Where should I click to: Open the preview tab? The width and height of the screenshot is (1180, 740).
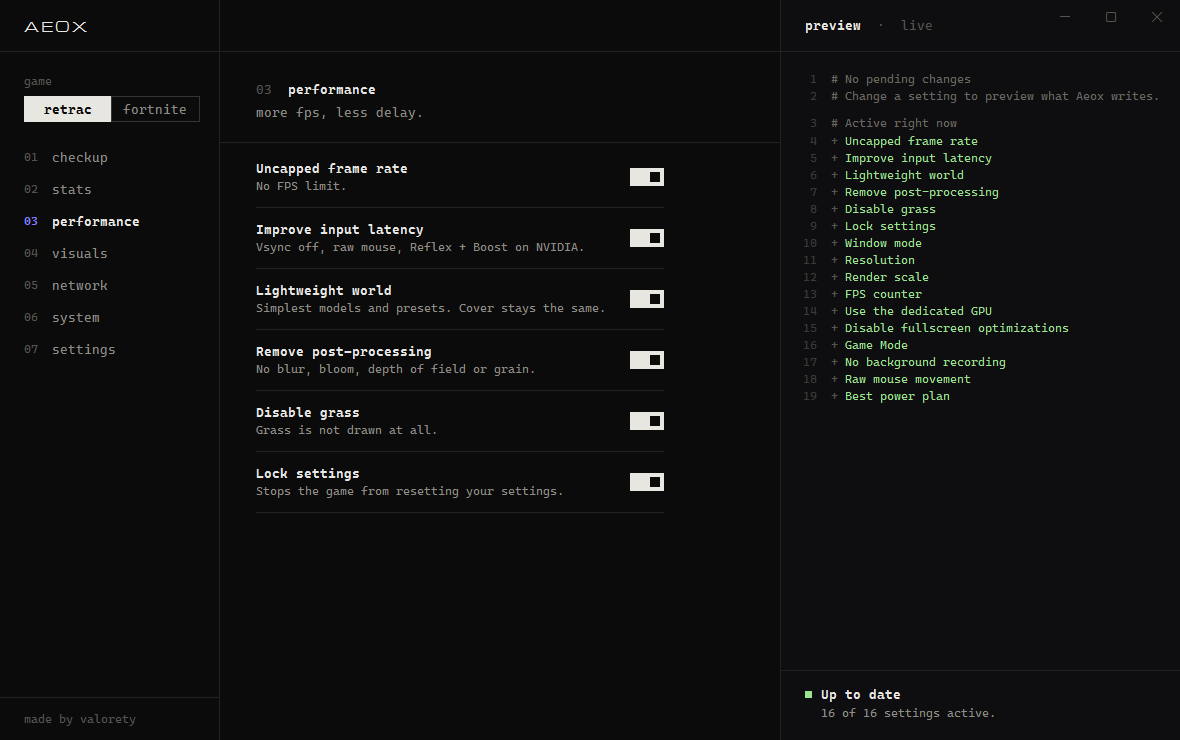pos(832,26)
